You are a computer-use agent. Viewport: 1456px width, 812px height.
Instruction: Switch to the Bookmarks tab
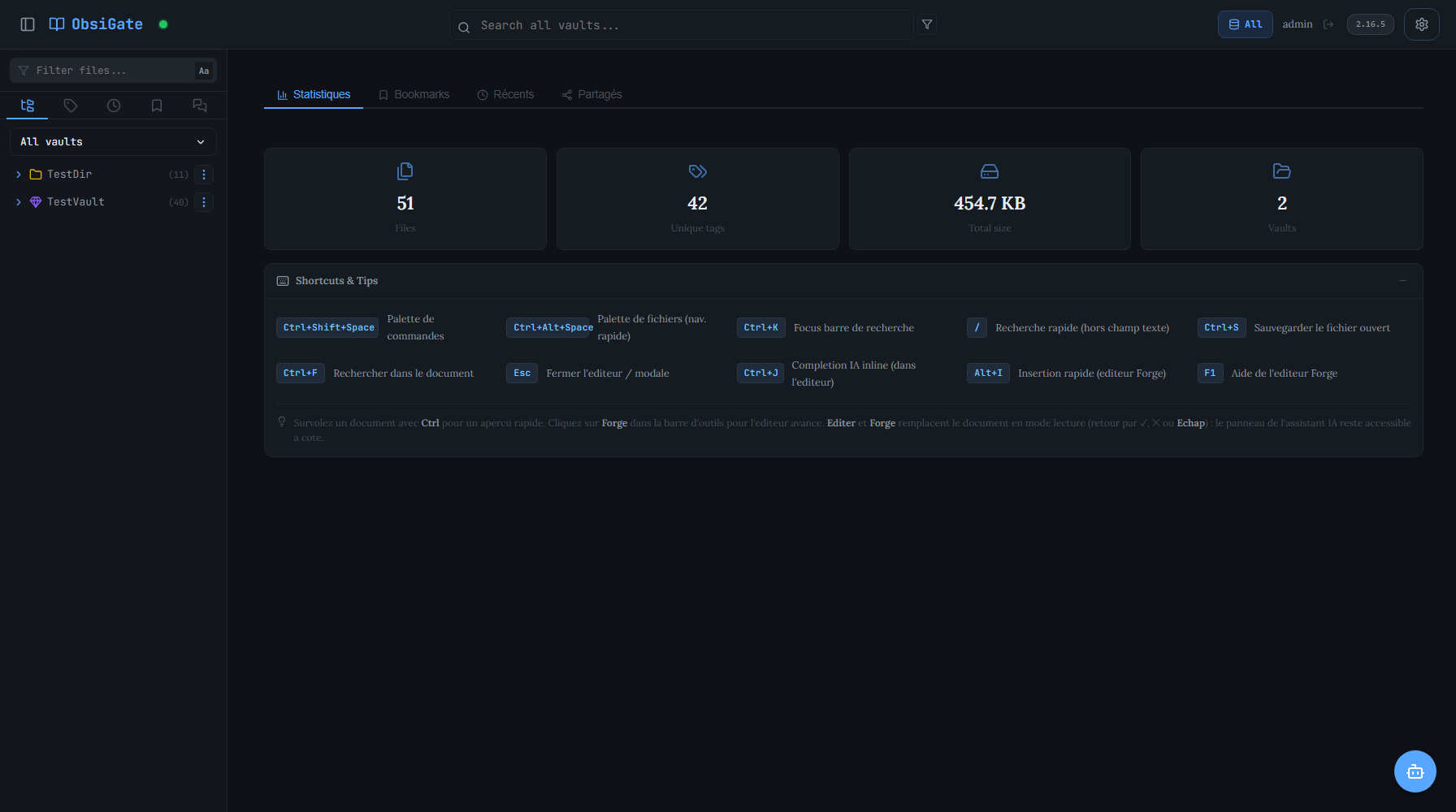click(x=414, y=95)
